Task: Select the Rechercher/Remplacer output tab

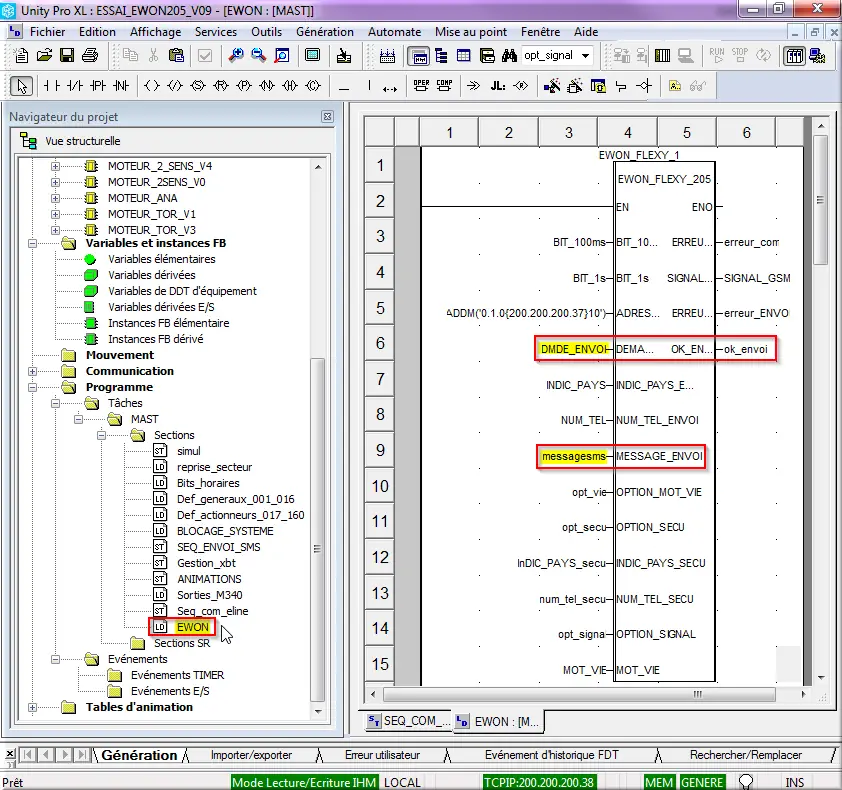Action: [746, 755]
